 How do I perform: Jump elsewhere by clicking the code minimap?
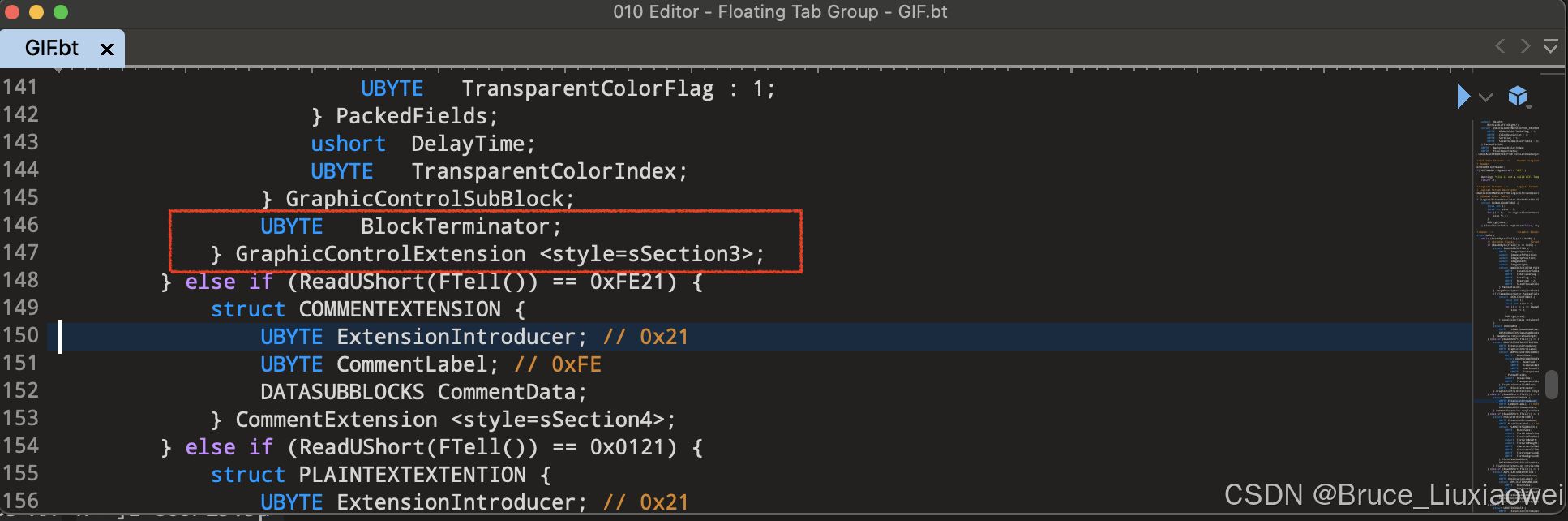tap(1510, 284)
